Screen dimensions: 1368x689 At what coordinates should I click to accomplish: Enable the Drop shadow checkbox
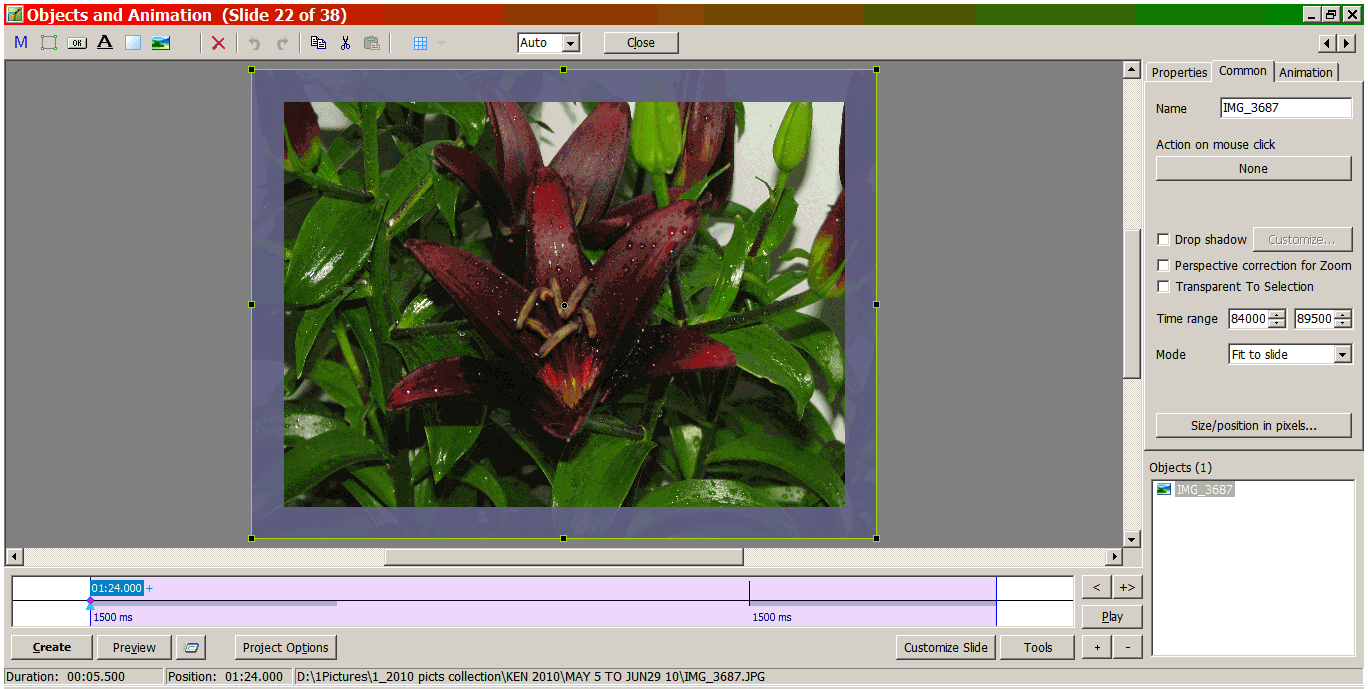1163,240
